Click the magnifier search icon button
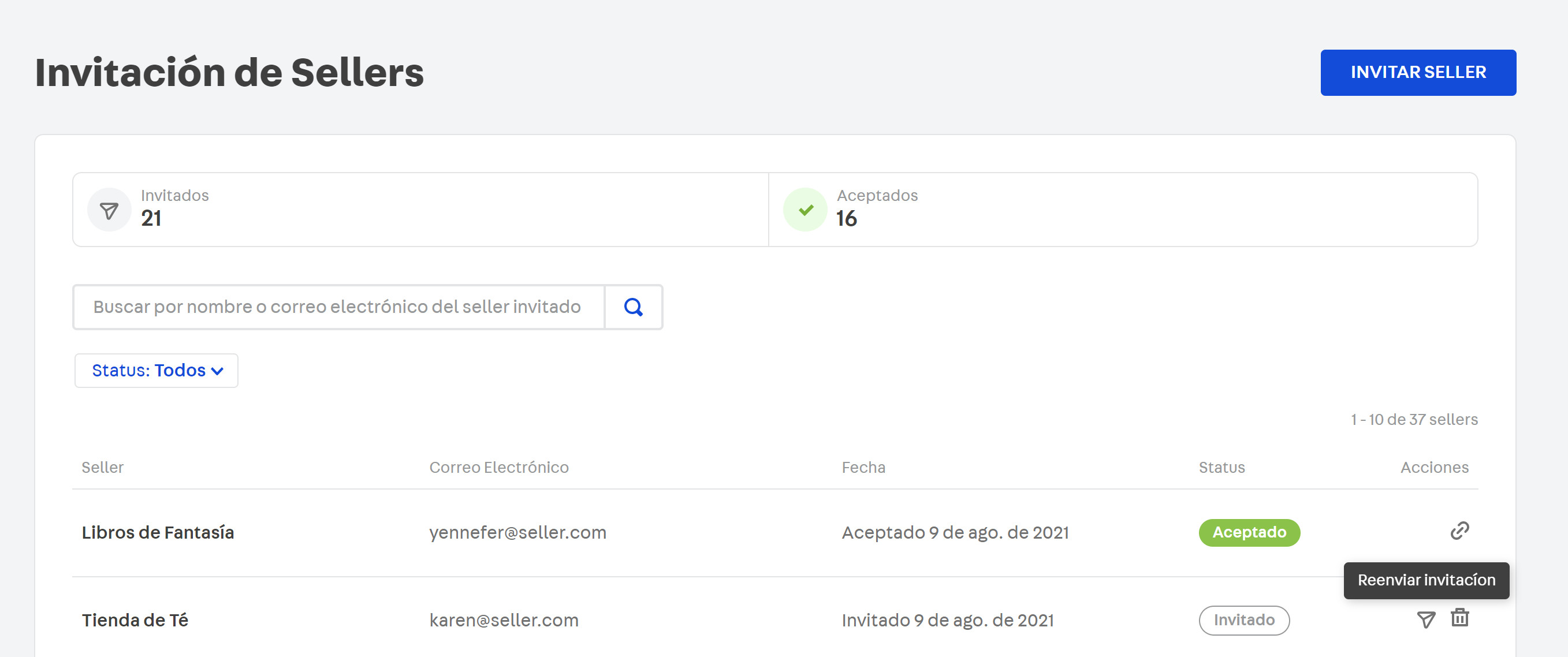Screen dimensions: 1568x657 click(633, 307)
